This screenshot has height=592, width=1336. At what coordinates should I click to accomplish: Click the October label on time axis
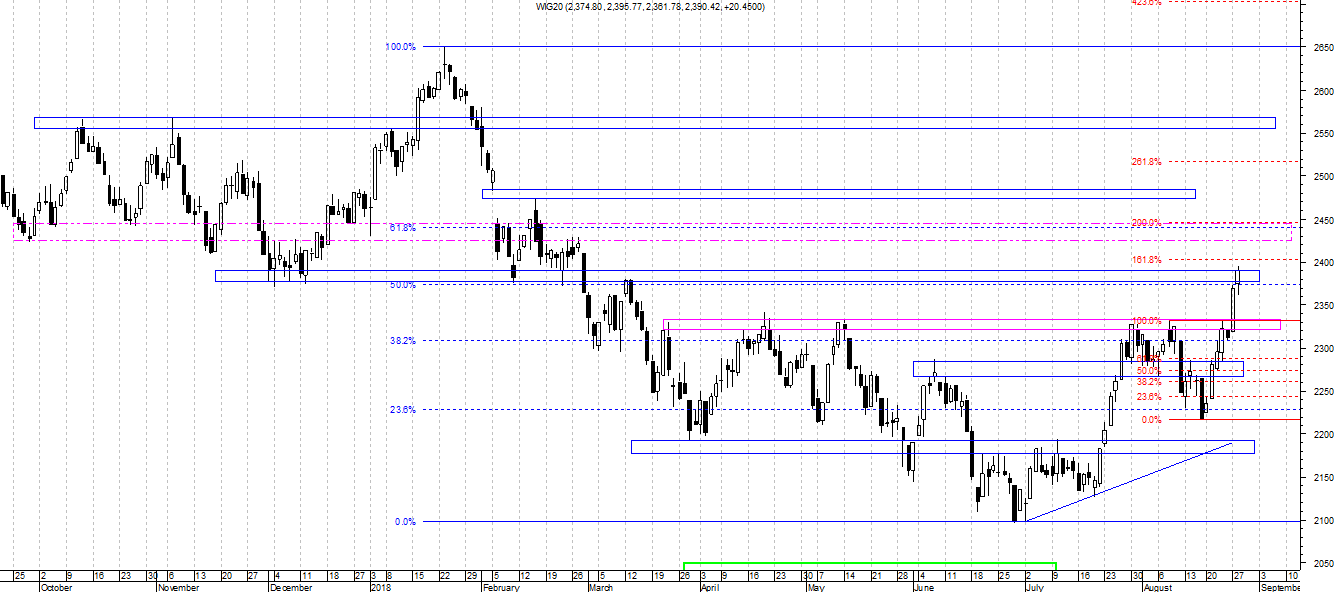(x=56, y=588)
